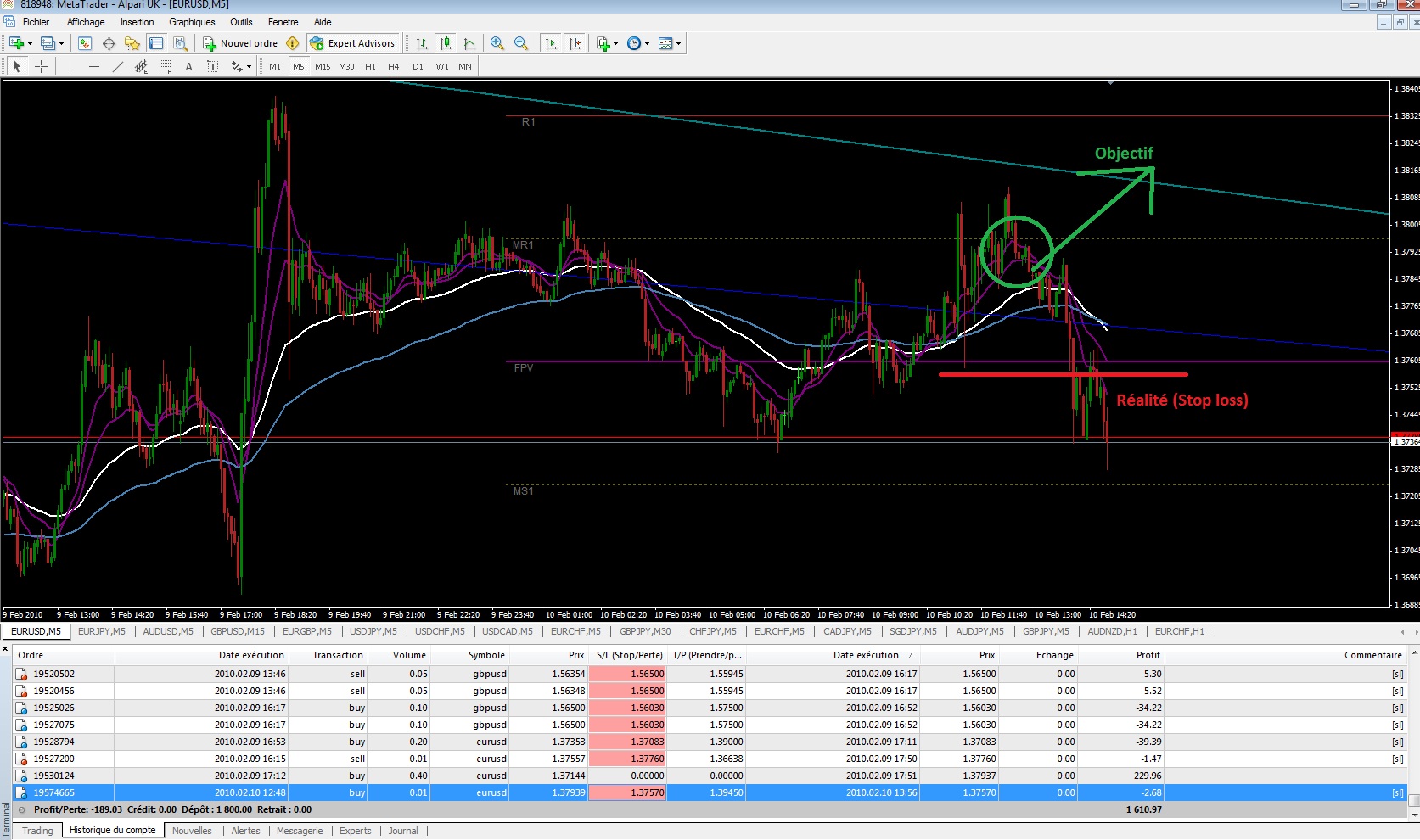The image size is (1420, 840).
Task: Click the Nouvel ordre button
Action: 241,43
